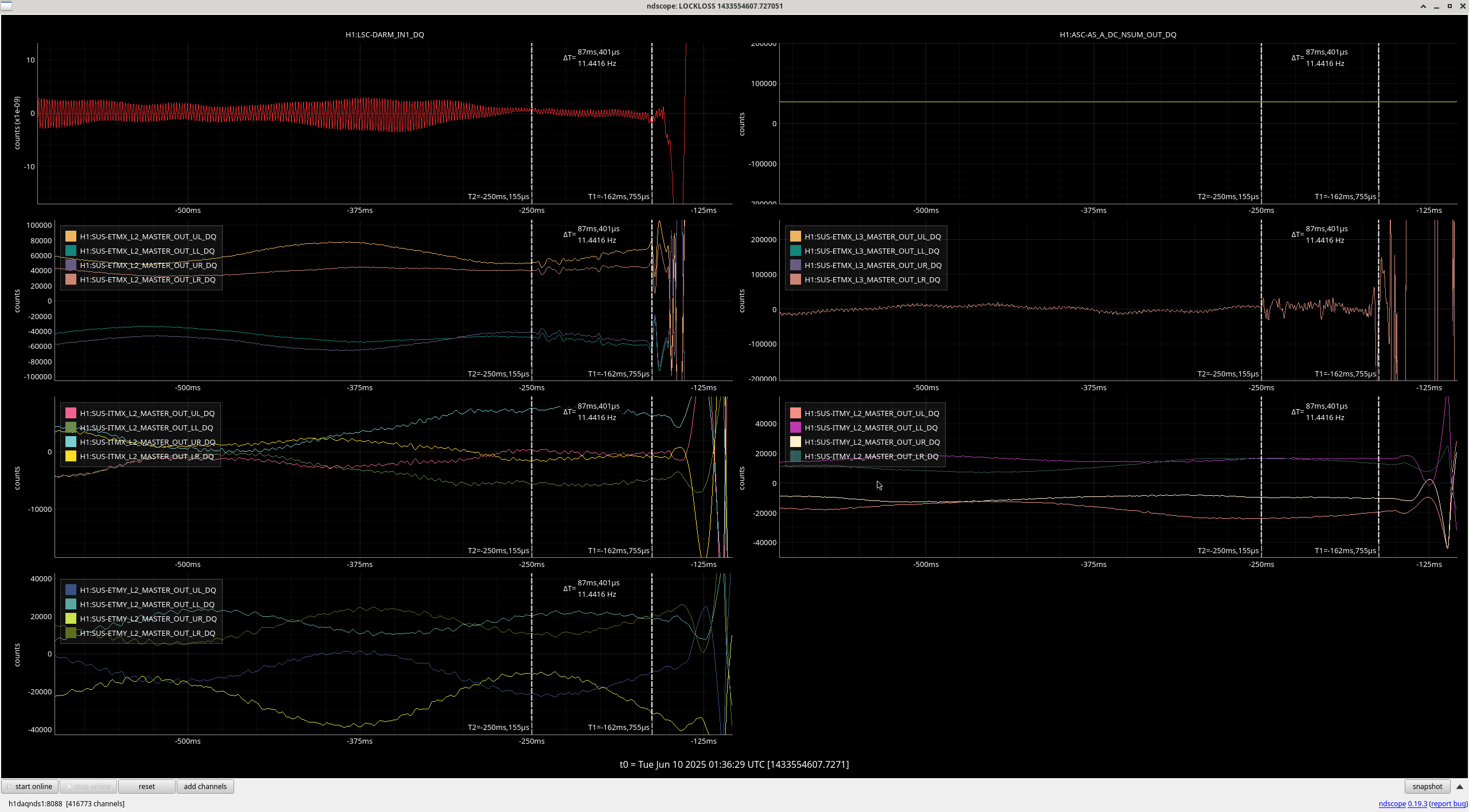Click ITMY_L2 LR_DQ dark teal legend swatch
Image resolution: width=1469 pixels, height=812 pixels.
pos(795,456)
